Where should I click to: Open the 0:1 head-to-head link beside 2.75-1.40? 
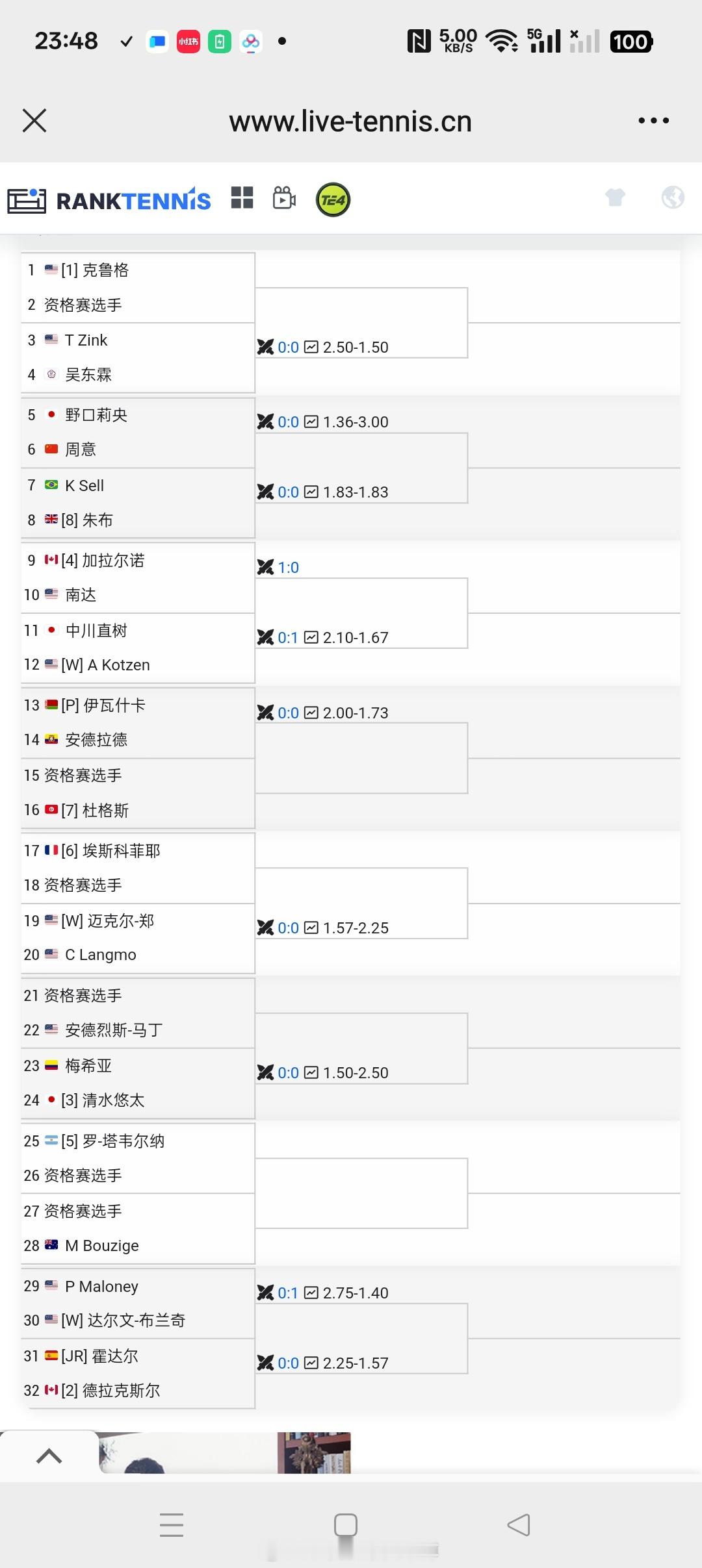(x=288, y=1293)
